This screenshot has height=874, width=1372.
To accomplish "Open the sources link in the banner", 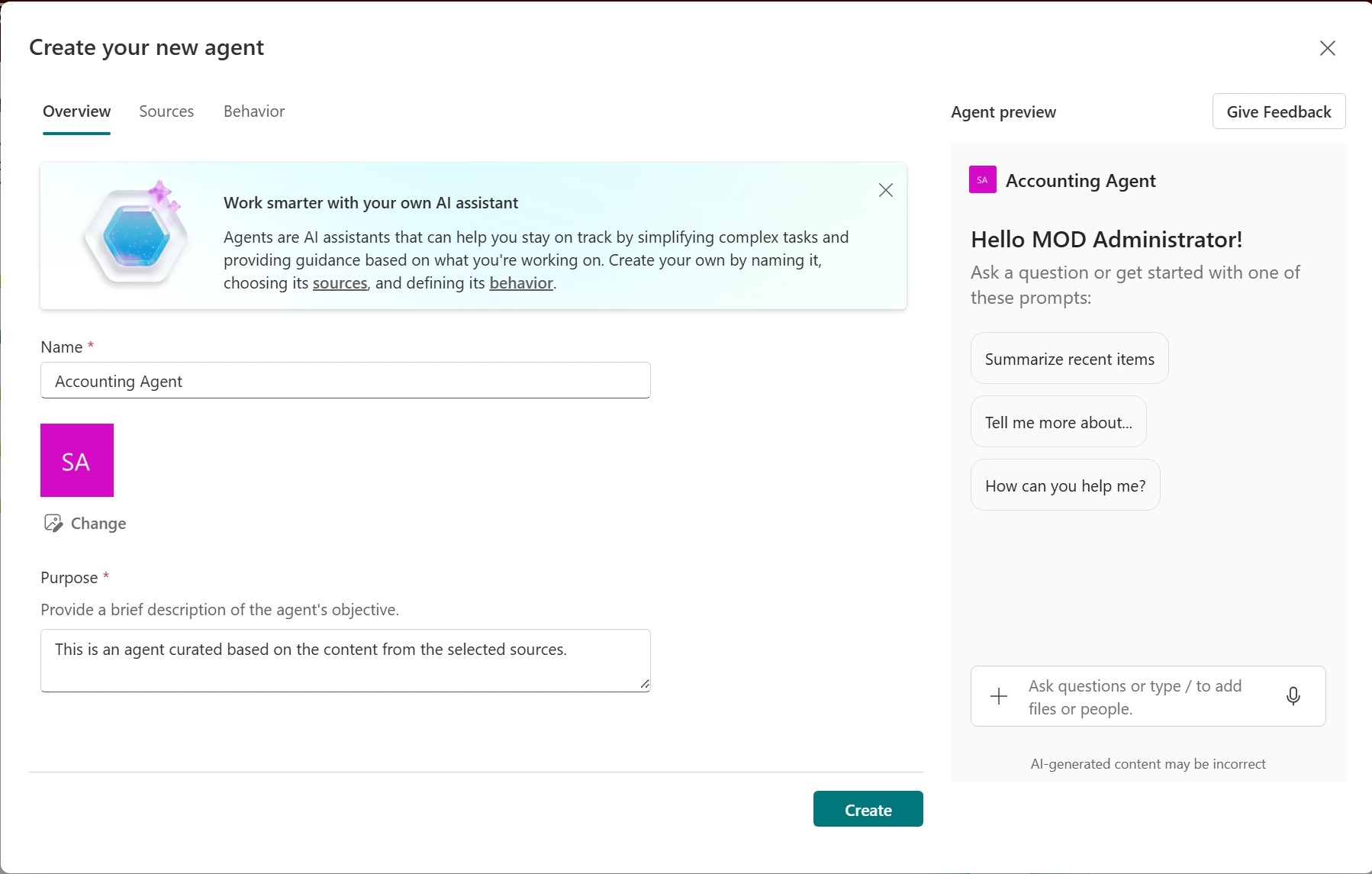I will (339, 283).
